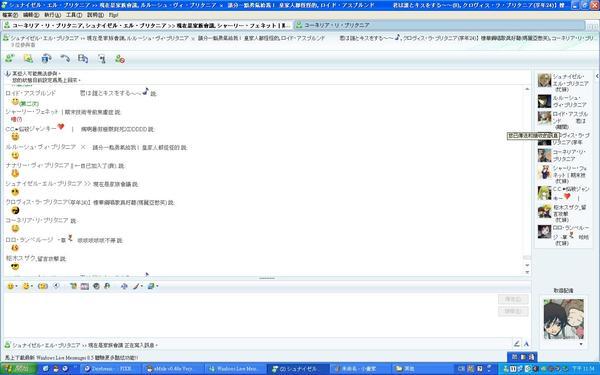This screenshot has width=600, height=375.
Task: Expand the winks dropdown arrow
Action: 31,286
